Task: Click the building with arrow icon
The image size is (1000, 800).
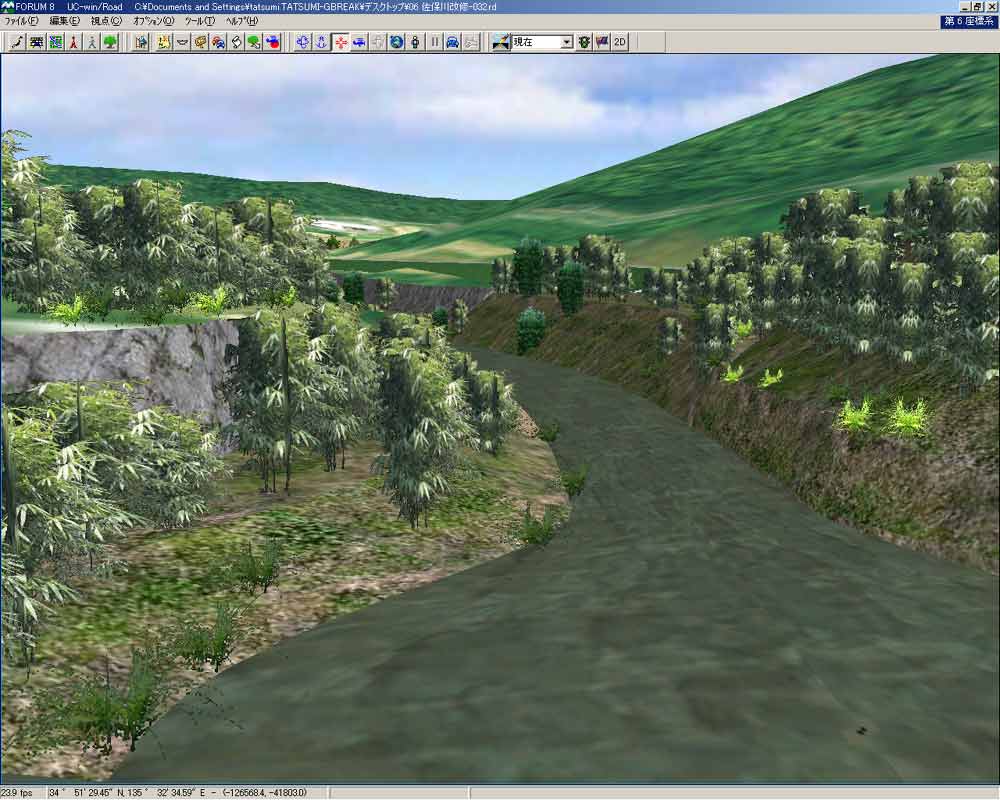Action: 142,42
